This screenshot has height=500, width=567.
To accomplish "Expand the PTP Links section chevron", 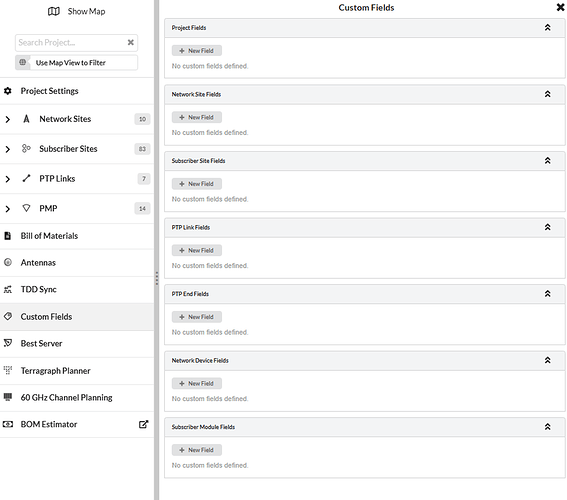I will (8, 179).
